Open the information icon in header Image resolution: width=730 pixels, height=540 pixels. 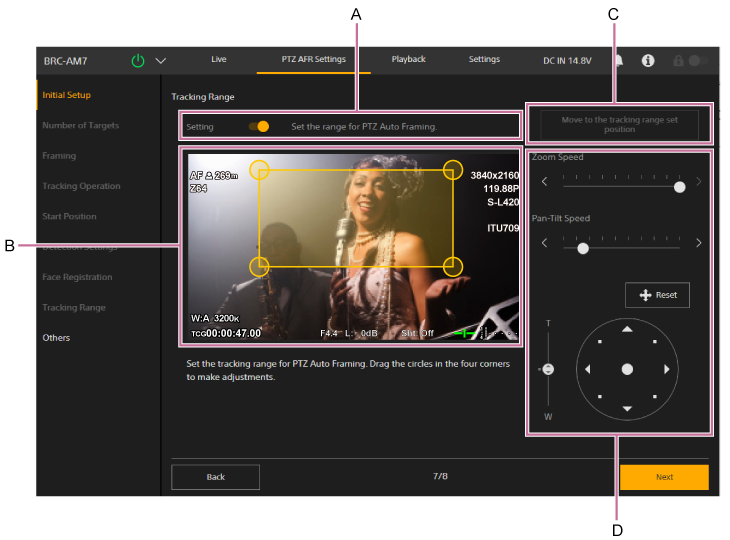648,61
